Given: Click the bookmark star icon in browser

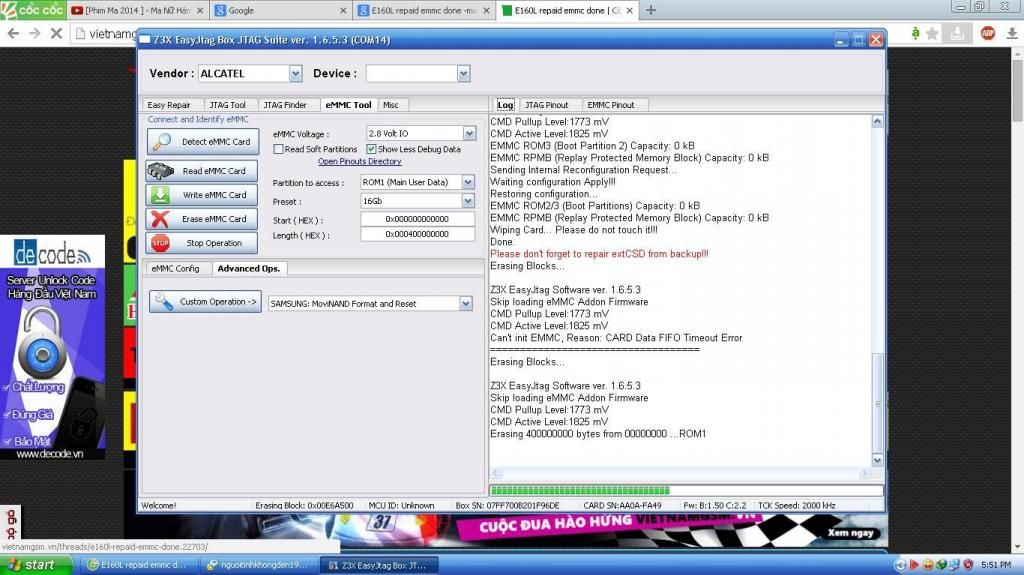Looking at the screenshot, I should (x=933, y=33).
